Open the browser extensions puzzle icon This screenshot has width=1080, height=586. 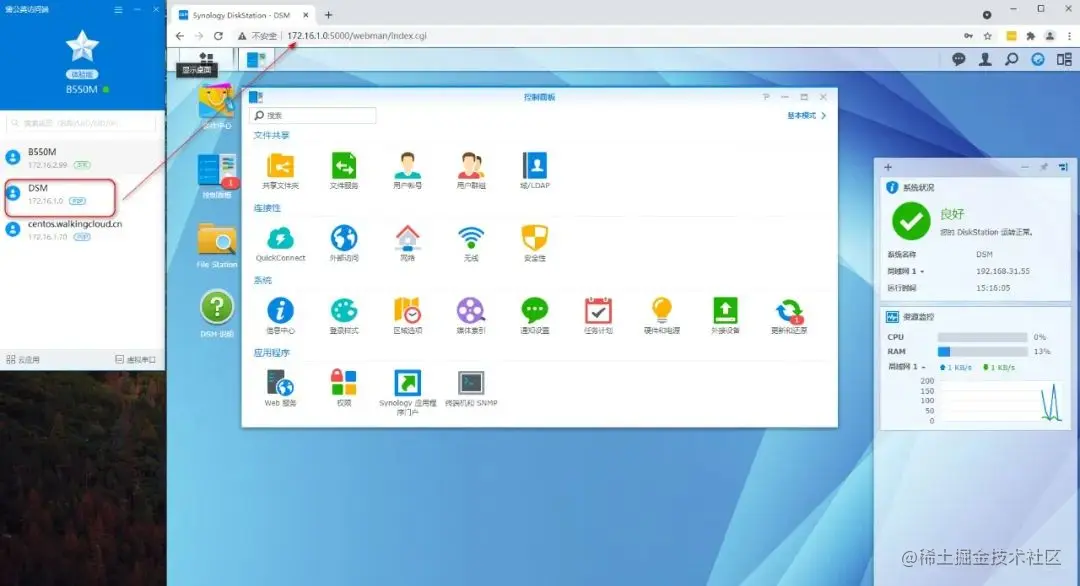pos(1030,36)
